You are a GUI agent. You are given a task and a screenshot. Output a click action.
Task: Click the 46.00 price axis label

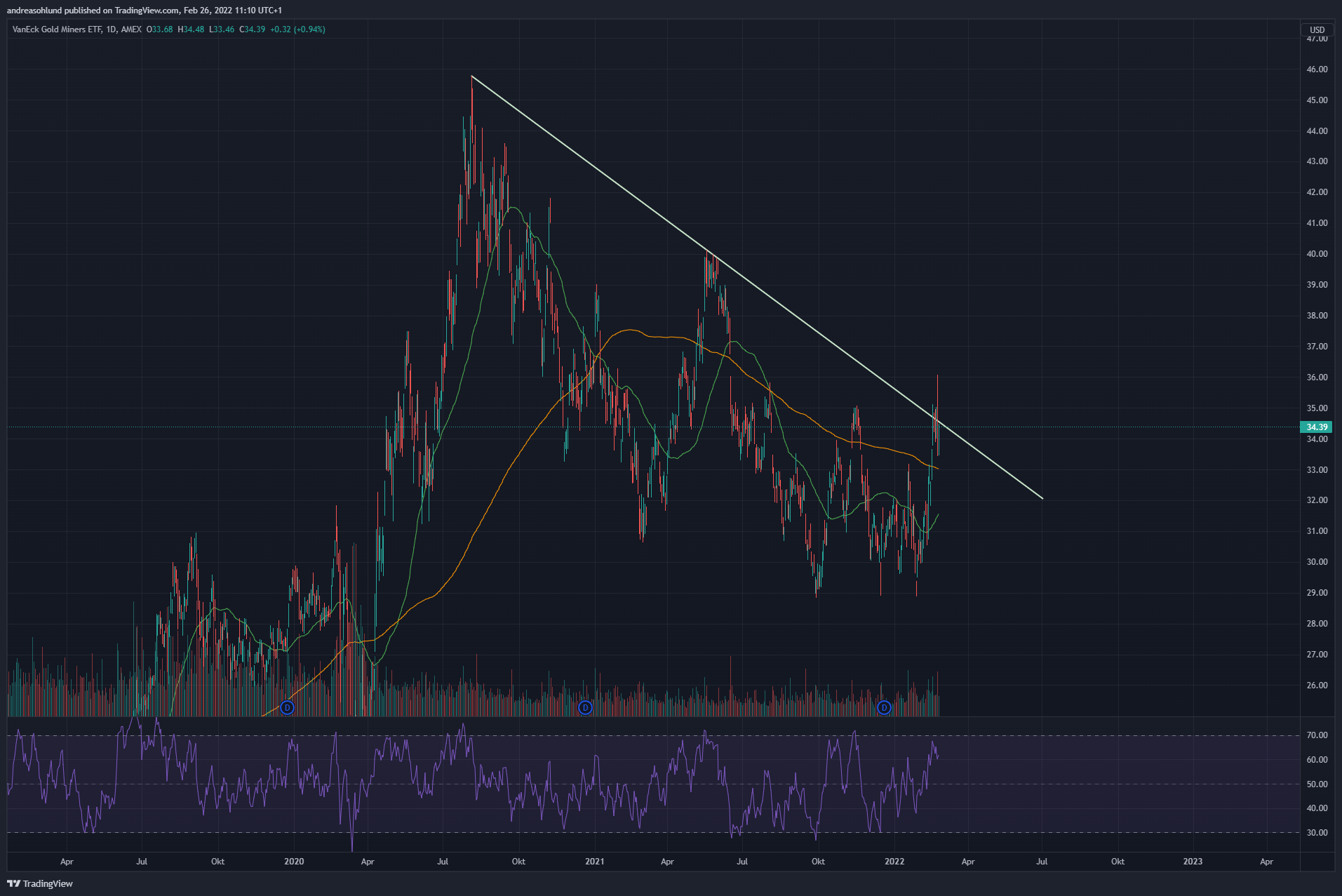point(1317,69)
